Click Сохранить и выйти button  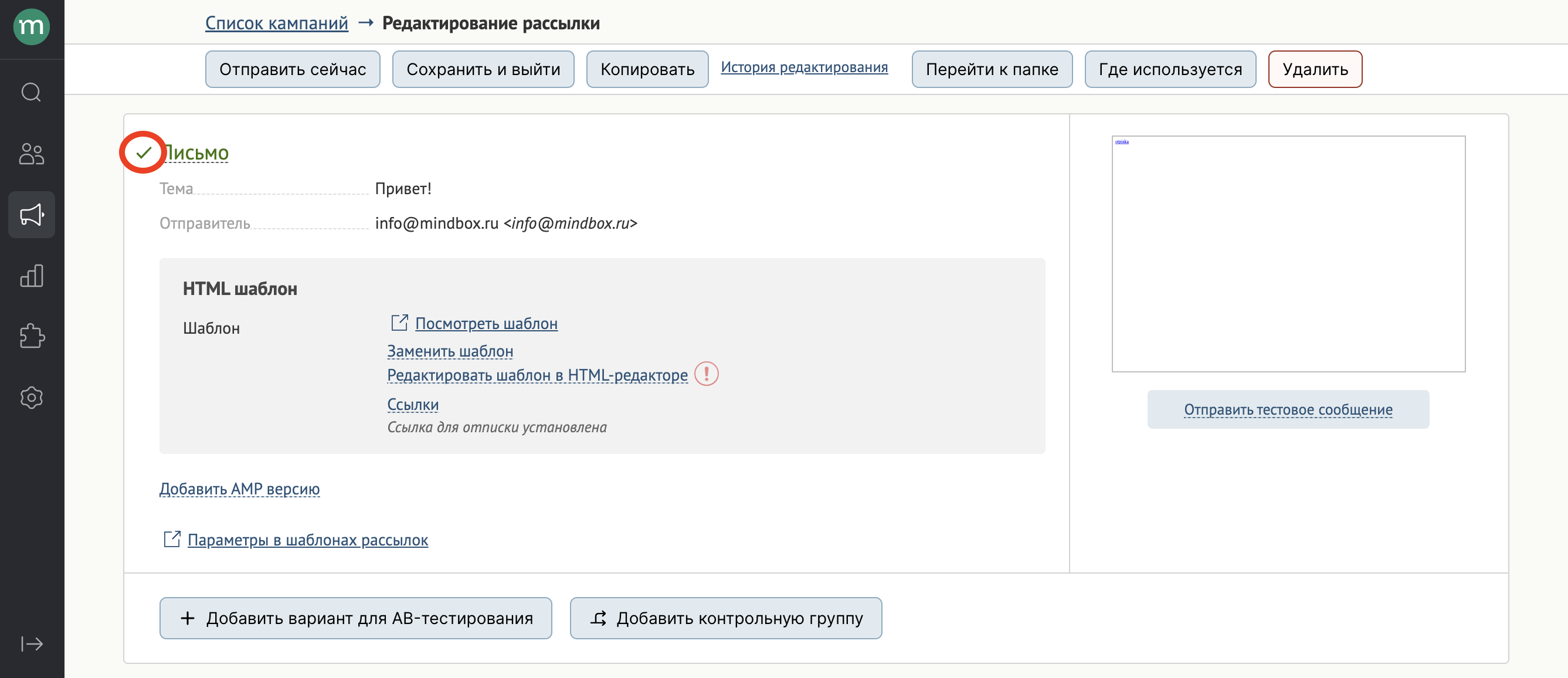(483, 69)
